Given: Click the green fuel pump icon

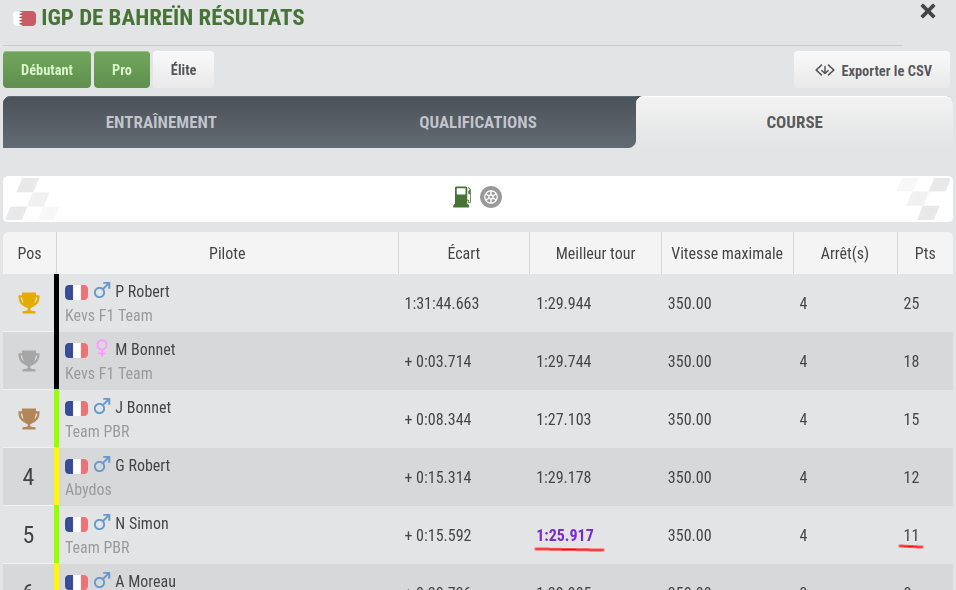Looking at the screenshot, I should tap(462, 197).
